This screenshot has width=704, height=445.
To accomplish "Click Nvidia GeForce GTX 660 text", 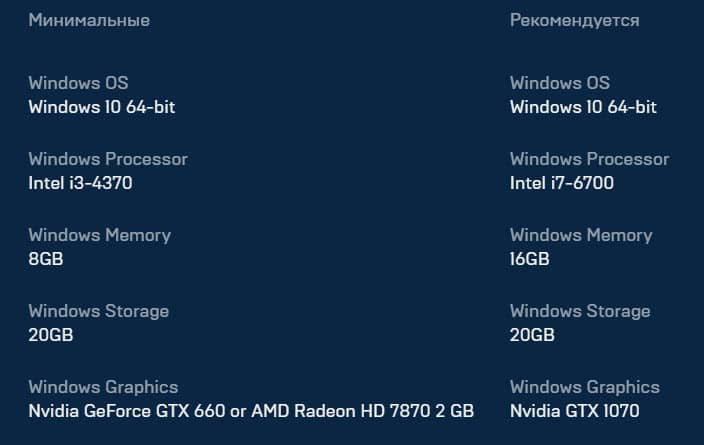I will [x=127, y=411].
